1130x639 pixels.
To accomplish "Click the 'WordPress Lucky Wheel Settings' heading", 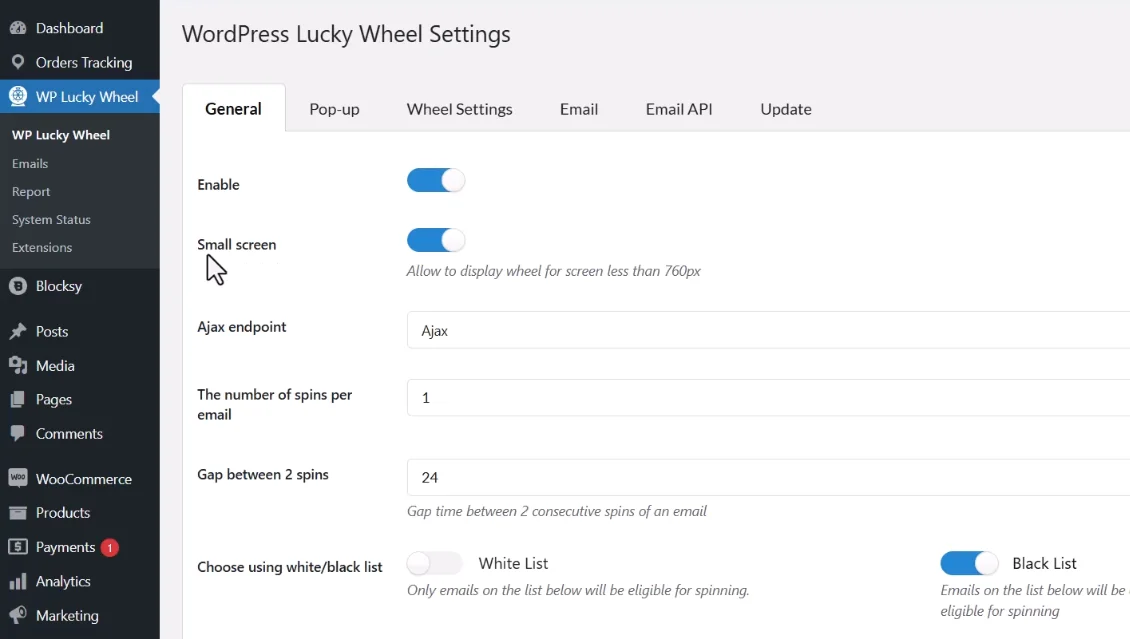I will [x=346, y=34].
